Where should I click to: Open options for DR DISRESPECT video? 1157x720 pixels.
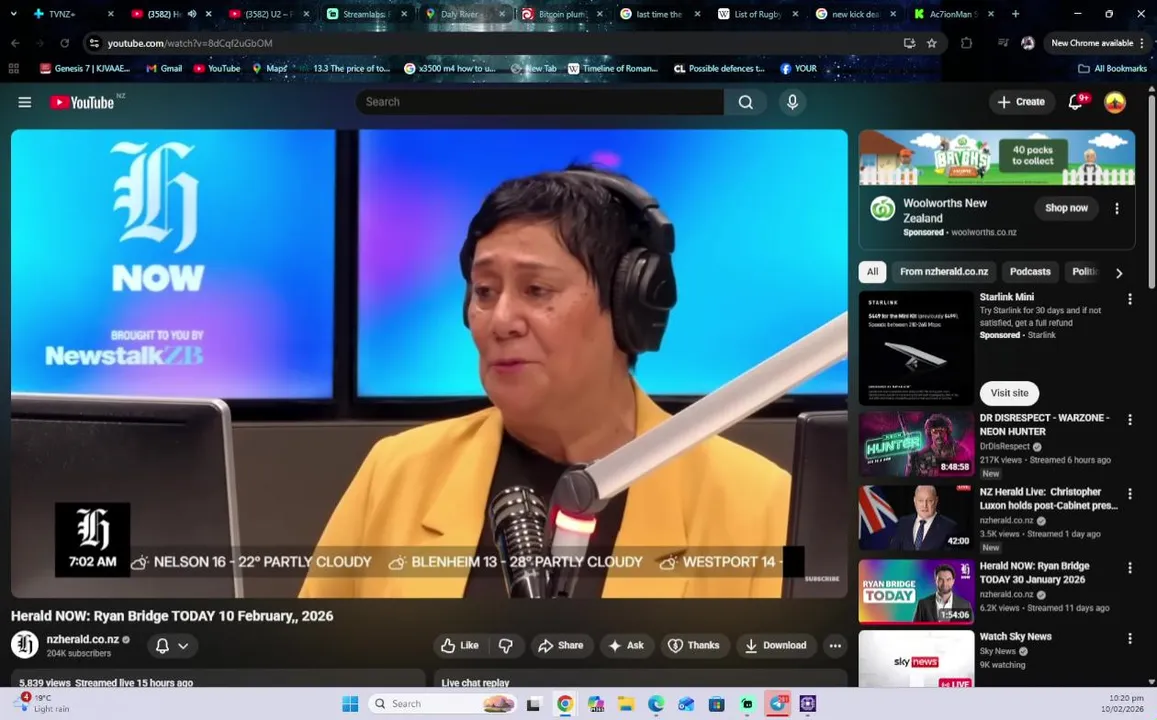[x=1129, y=420]
